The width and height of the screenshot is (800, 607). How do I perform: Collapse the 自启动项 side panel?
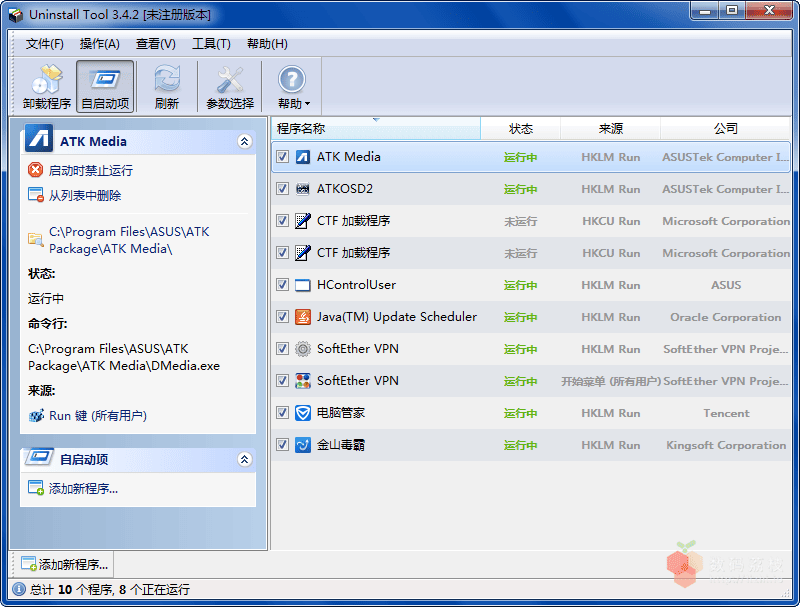click(244, 460)
